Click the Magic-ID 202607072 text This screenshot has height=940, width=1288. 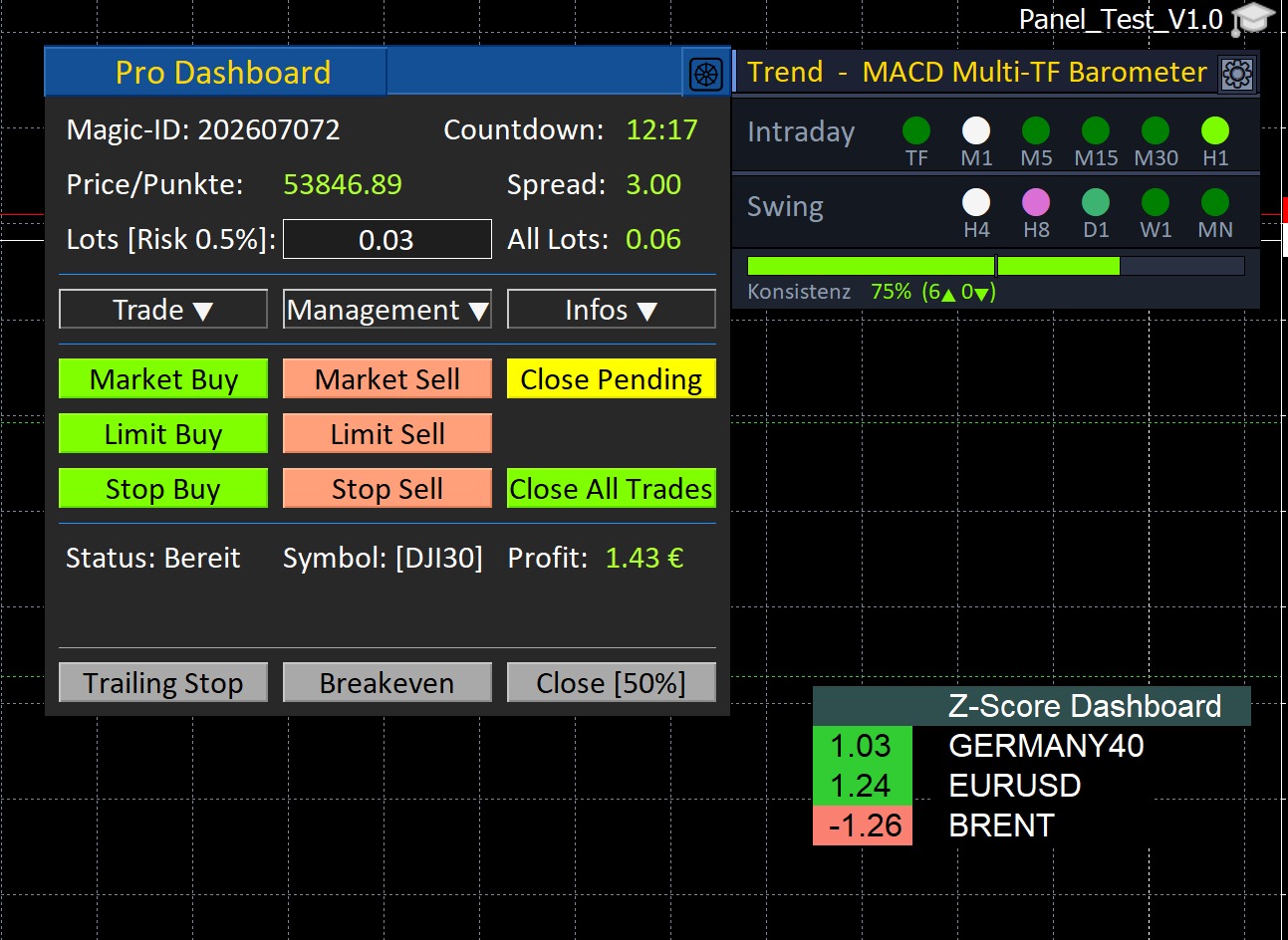pyautogui.click(x=203, y=129)
